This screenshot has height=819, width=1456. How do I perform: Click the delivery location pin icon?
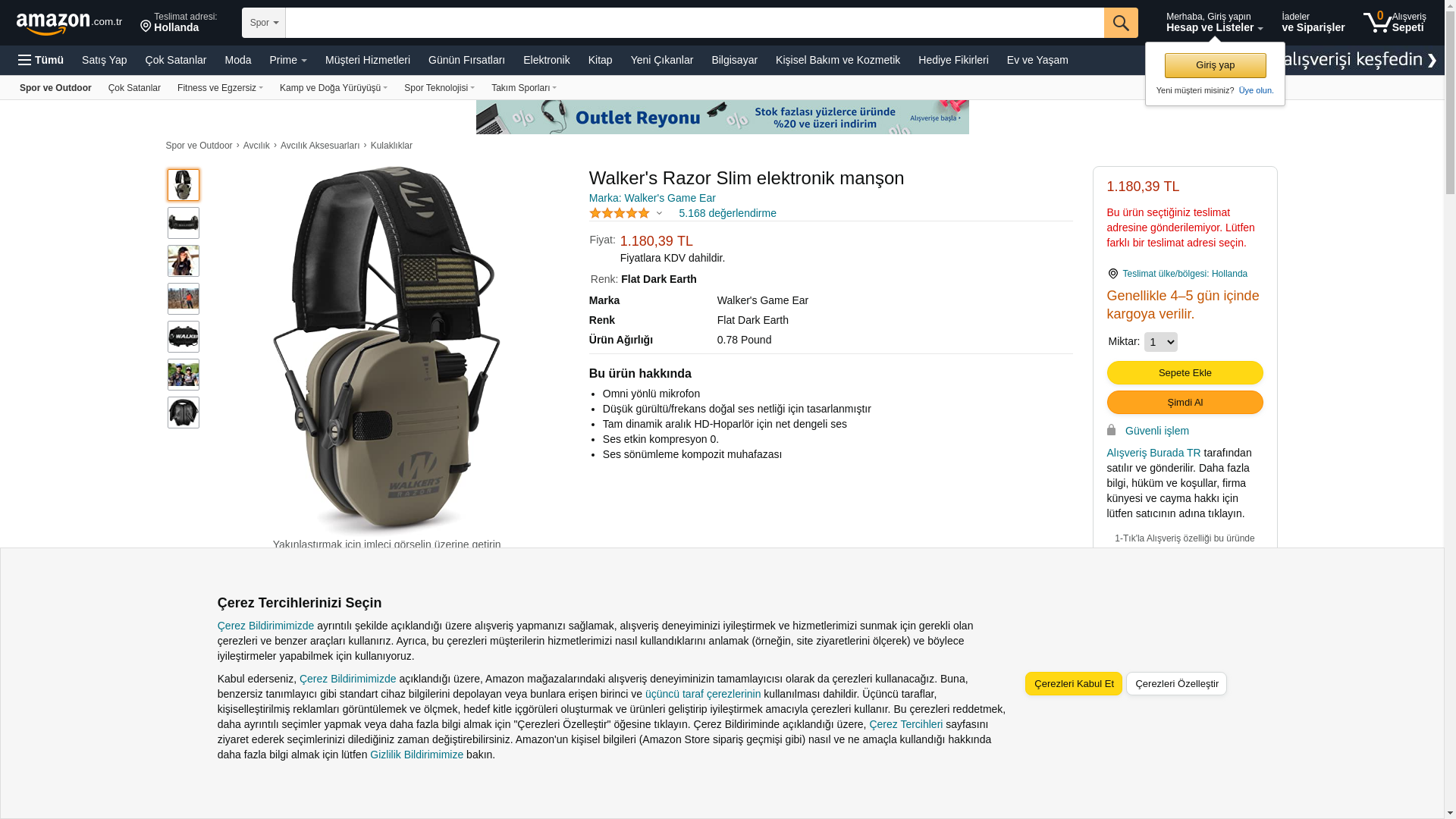(x=146, y=27)
